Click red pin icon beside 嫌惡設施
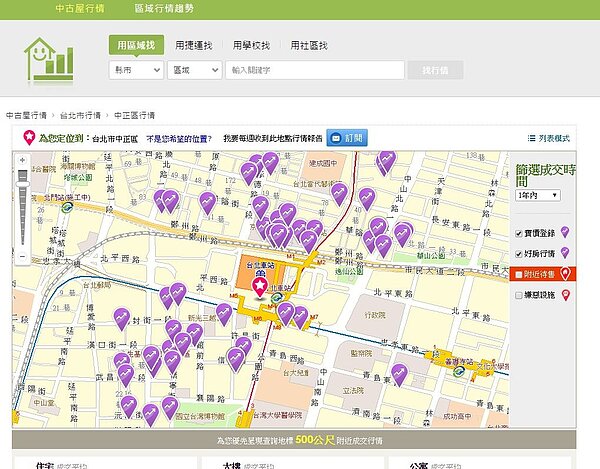The image size is (600, 469). click(565, 295)
